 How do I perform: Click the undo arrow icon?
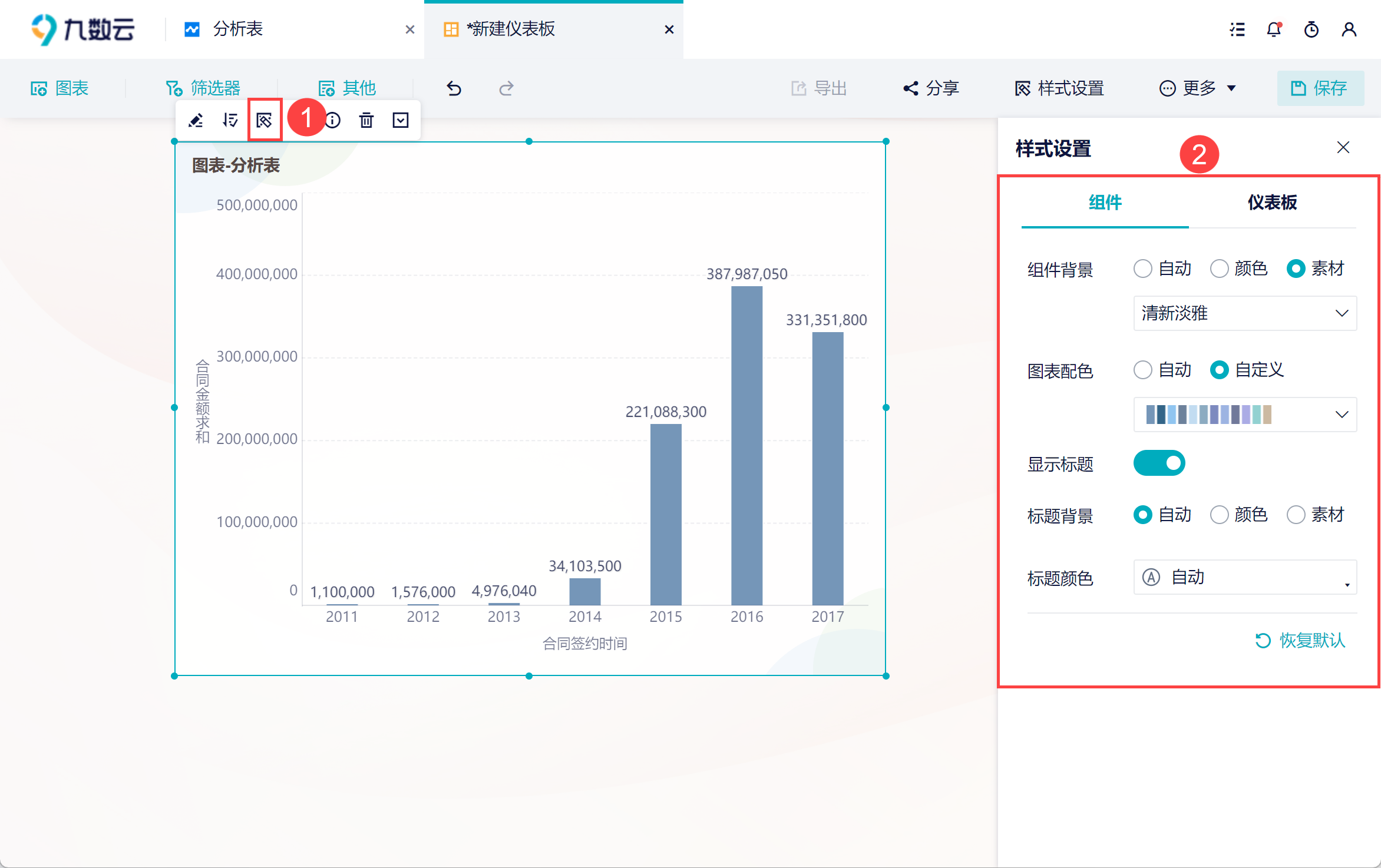454,88
